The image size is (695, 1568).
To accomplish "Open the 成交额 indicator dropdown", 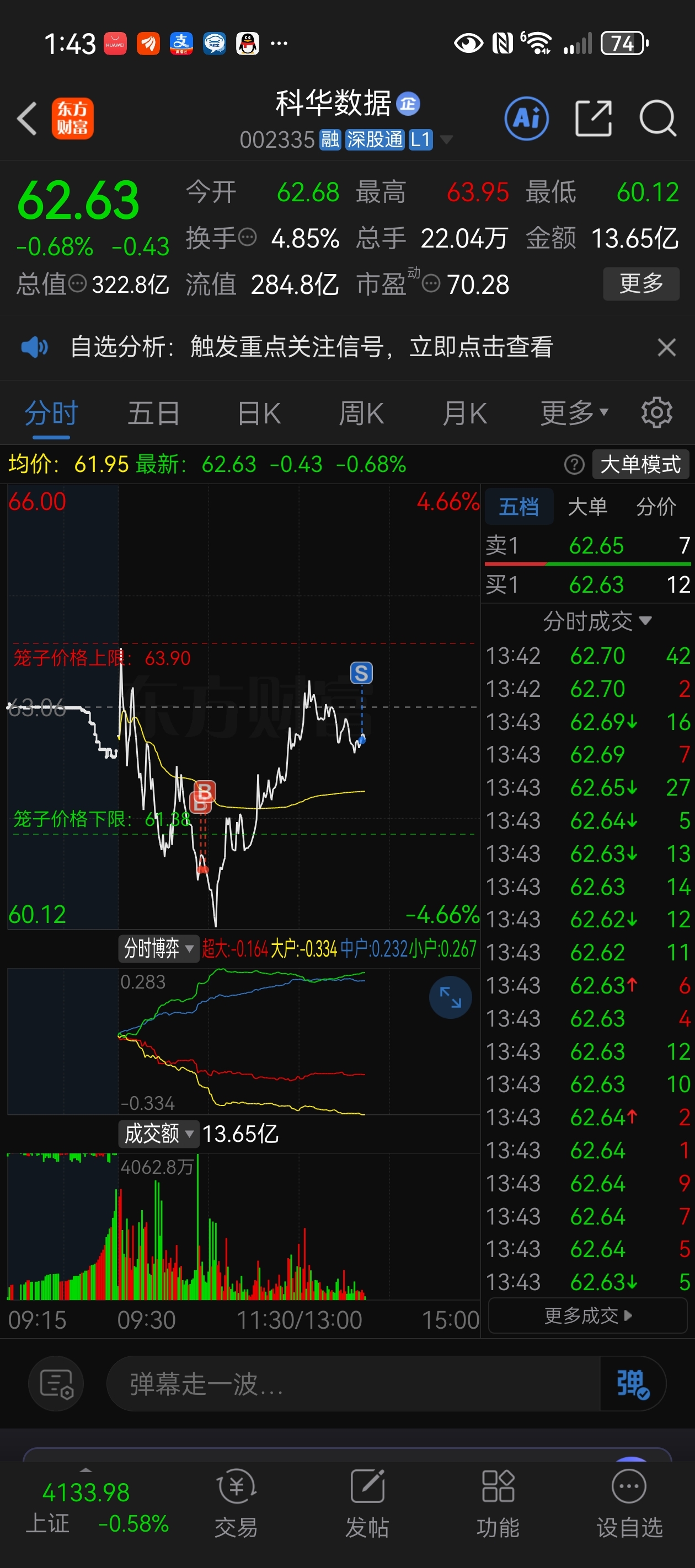I will tap(158, 1134).
